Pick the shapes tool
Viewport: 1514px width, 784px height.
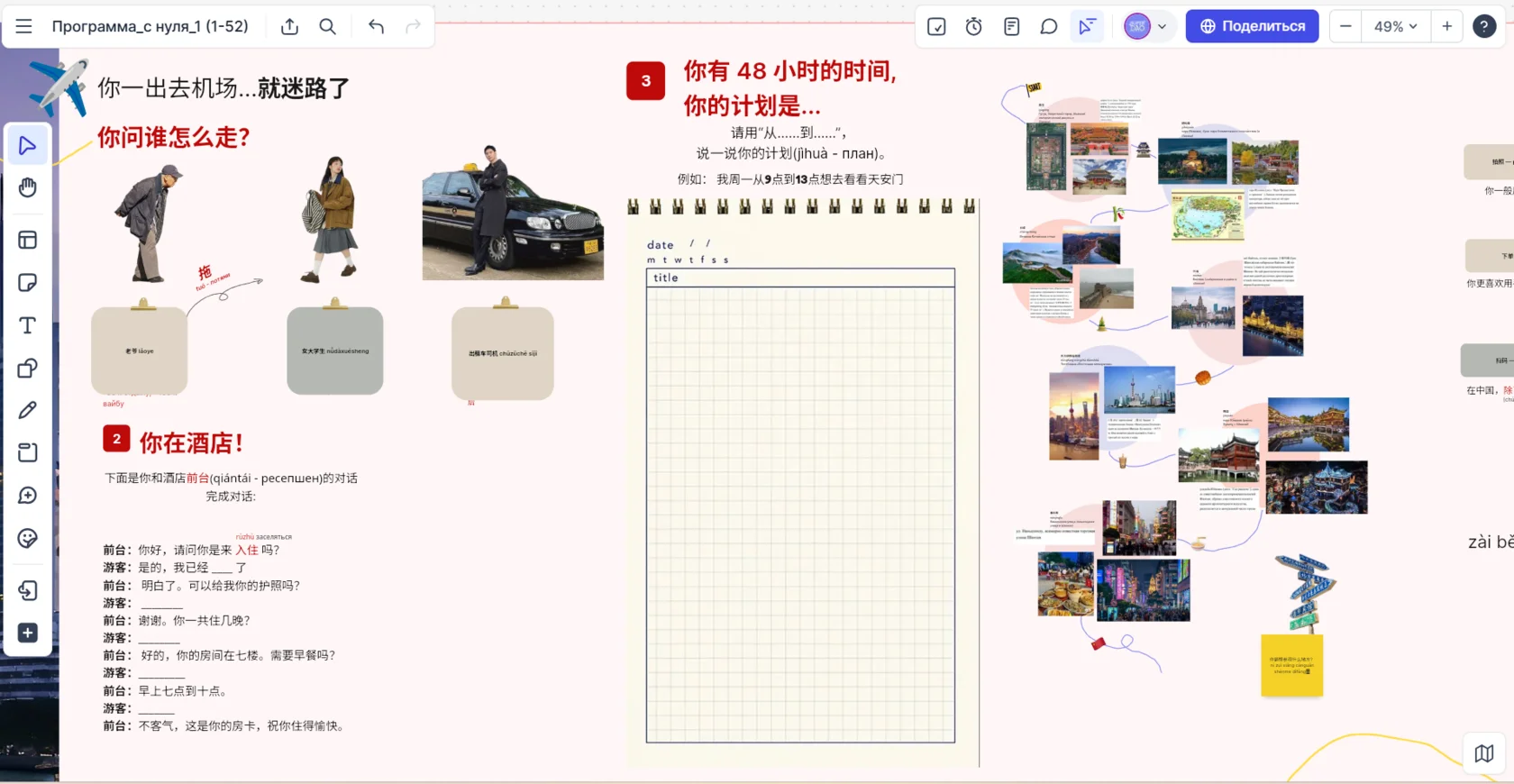pyautogui.click(x=28, y=368)
